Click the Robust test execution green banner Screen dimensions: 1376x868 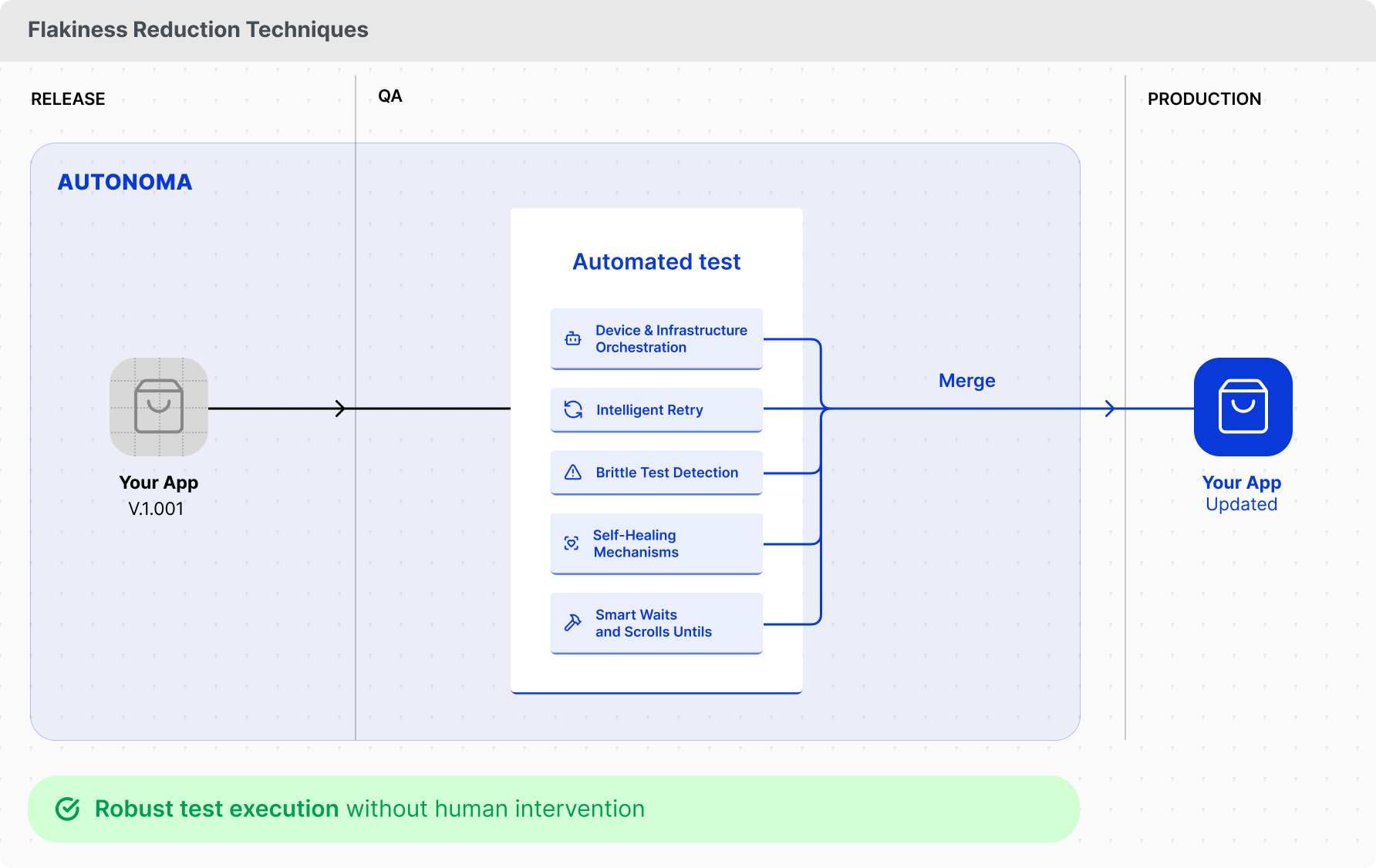pos(554,809)
